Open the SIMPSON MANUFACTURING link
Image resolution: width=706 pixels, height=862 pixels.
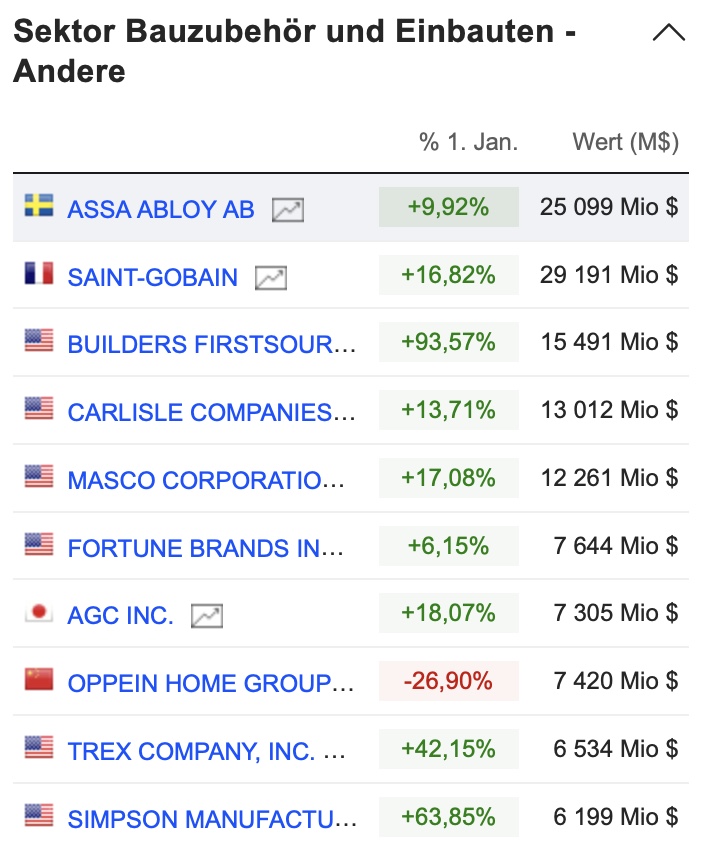pos(211,819)
